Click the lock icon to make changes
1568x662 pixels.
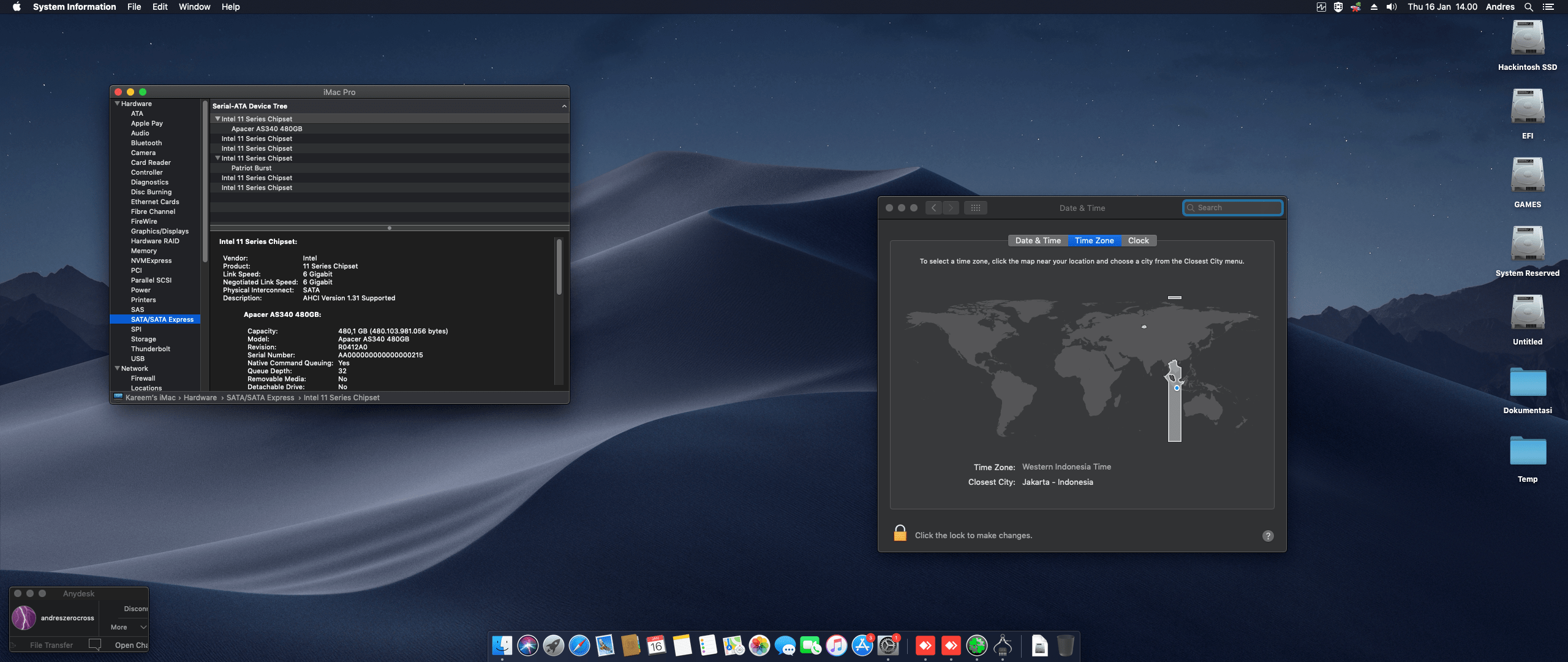click(x=900, y=533)
